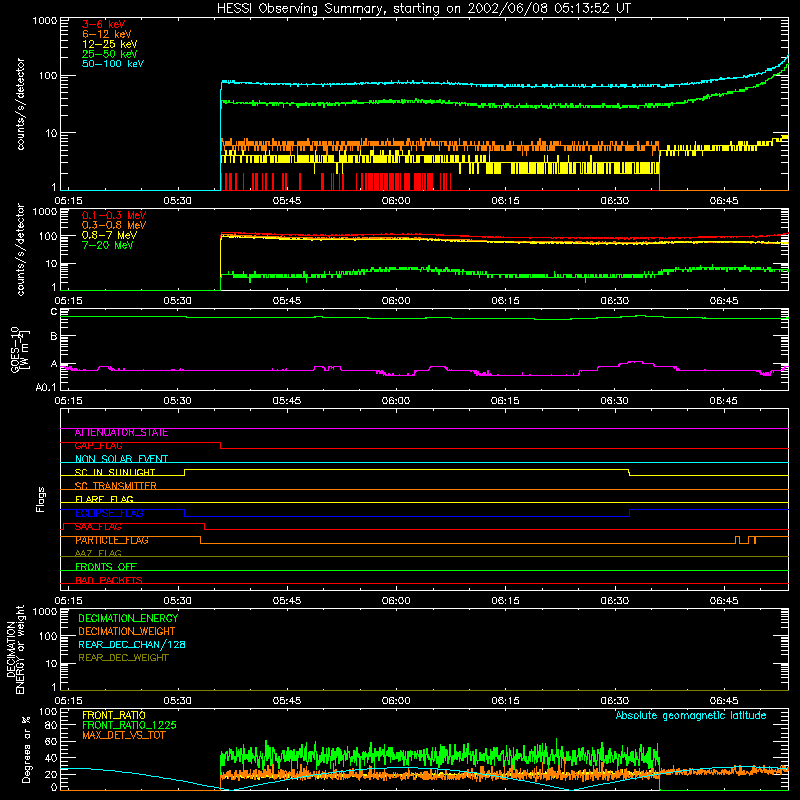Click the SC_IN_SUNLIGHT flag label

point(115,472)
